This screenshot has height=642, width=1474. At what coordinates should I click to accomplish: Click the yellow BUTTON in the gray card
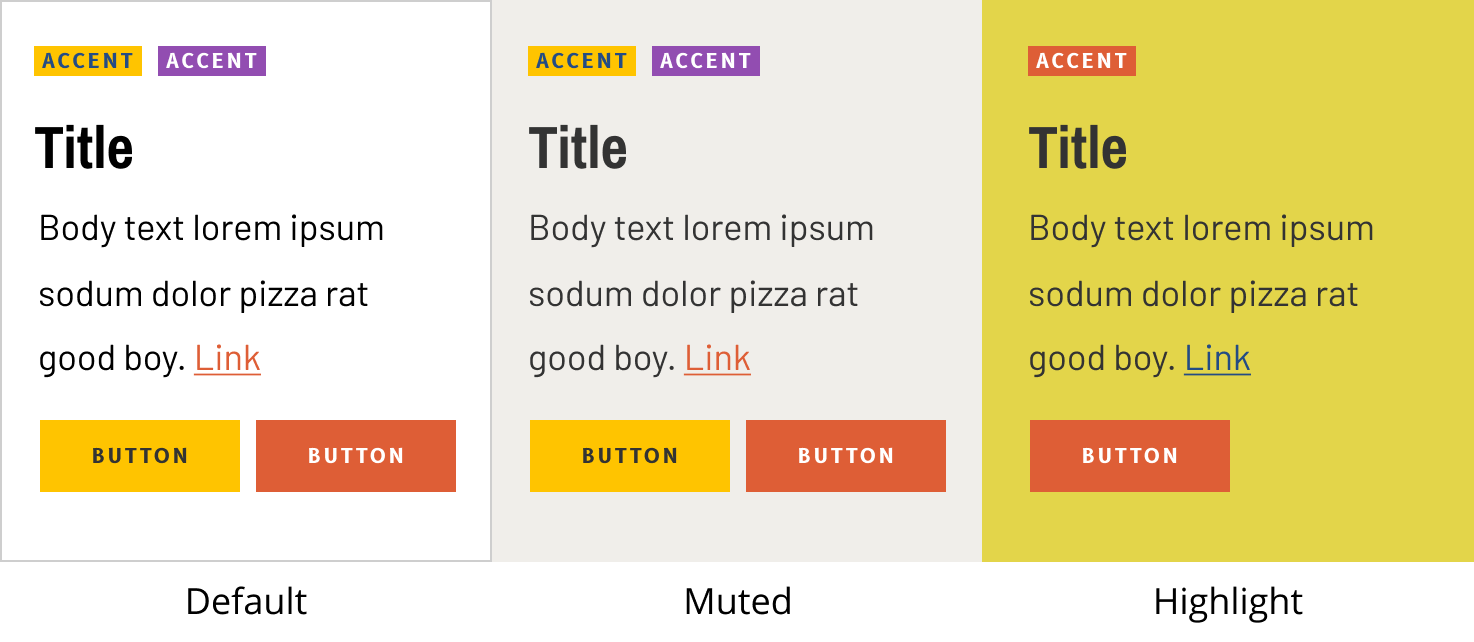click(x=630, y=456)
